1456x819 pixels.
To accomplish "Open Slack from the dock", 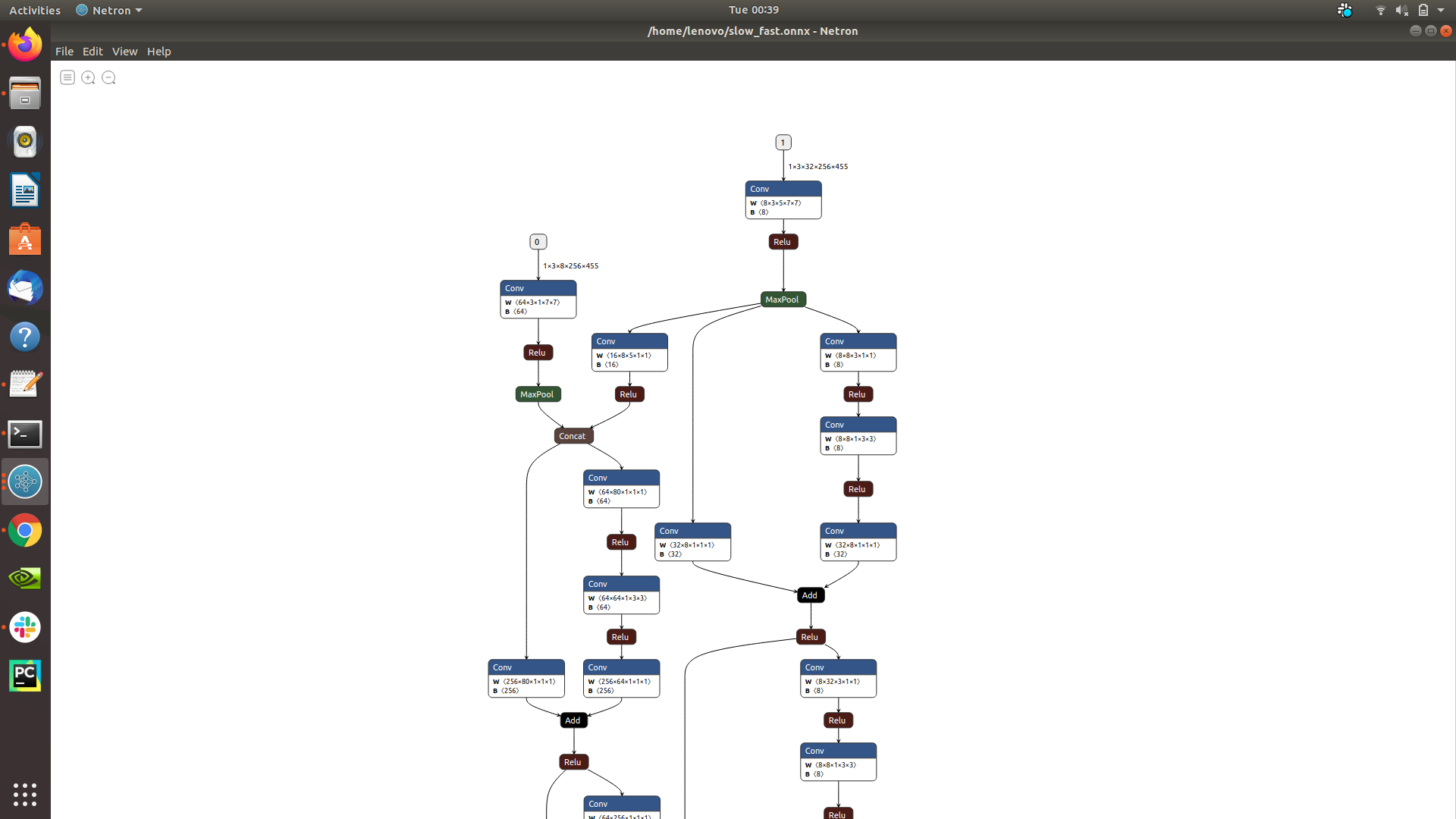I will click(x=25, y=627).
